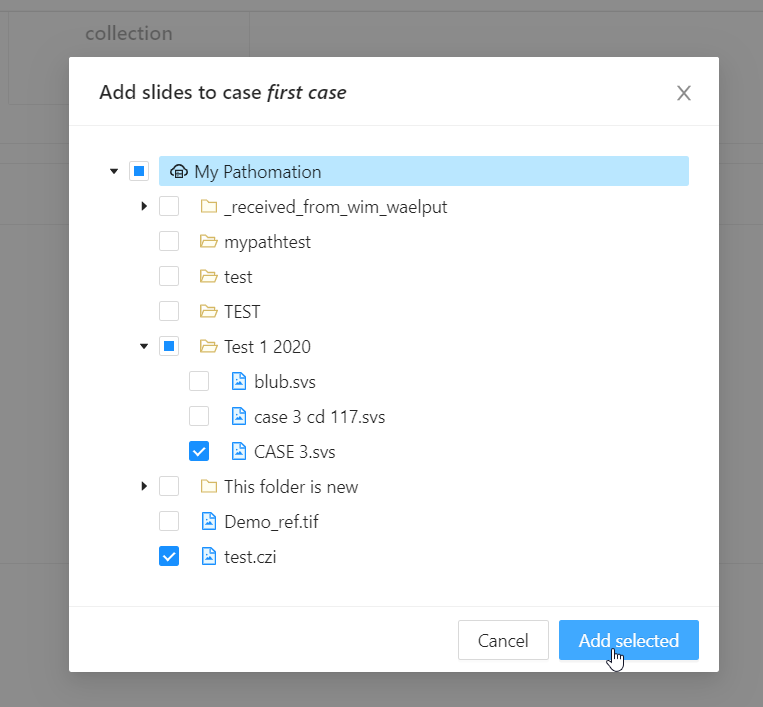Select the case 3 cd 117.svs item
763x707 pixels.
coord(319,417)
